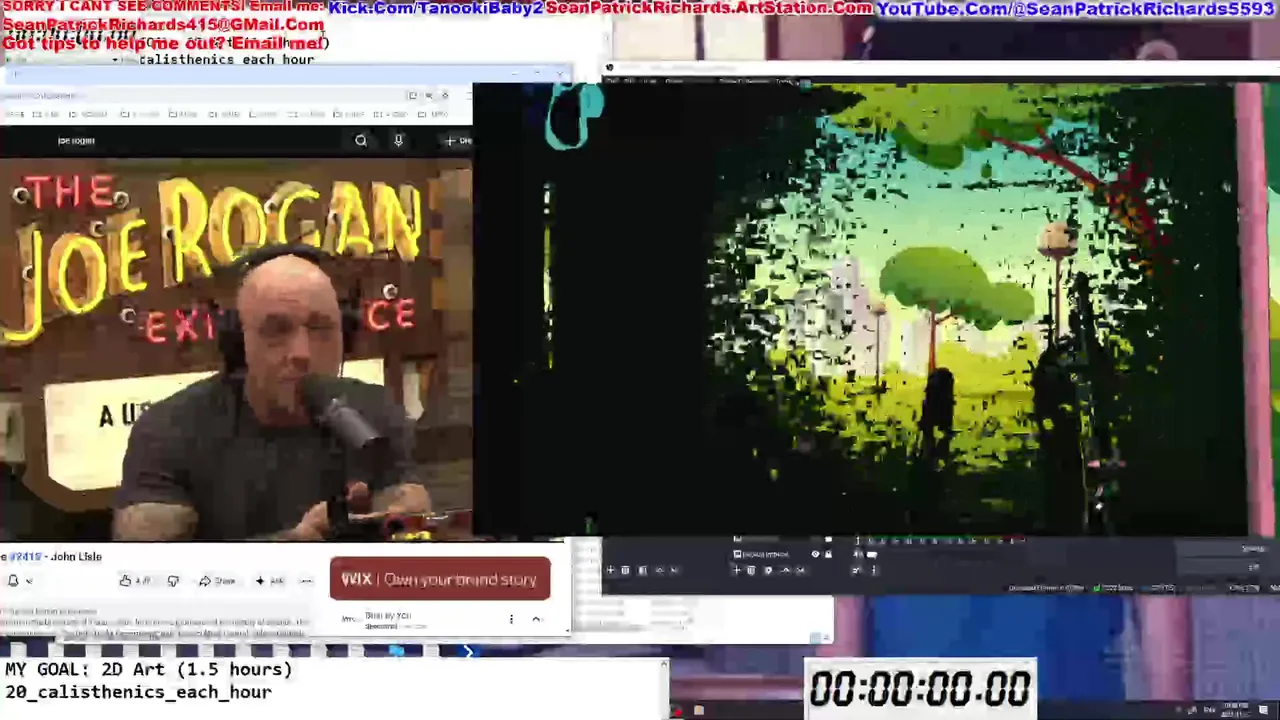The width and height of the screenshot is (1280, 720).
Task: Click the Ask button under the video
Action: [x=270, y=581]
